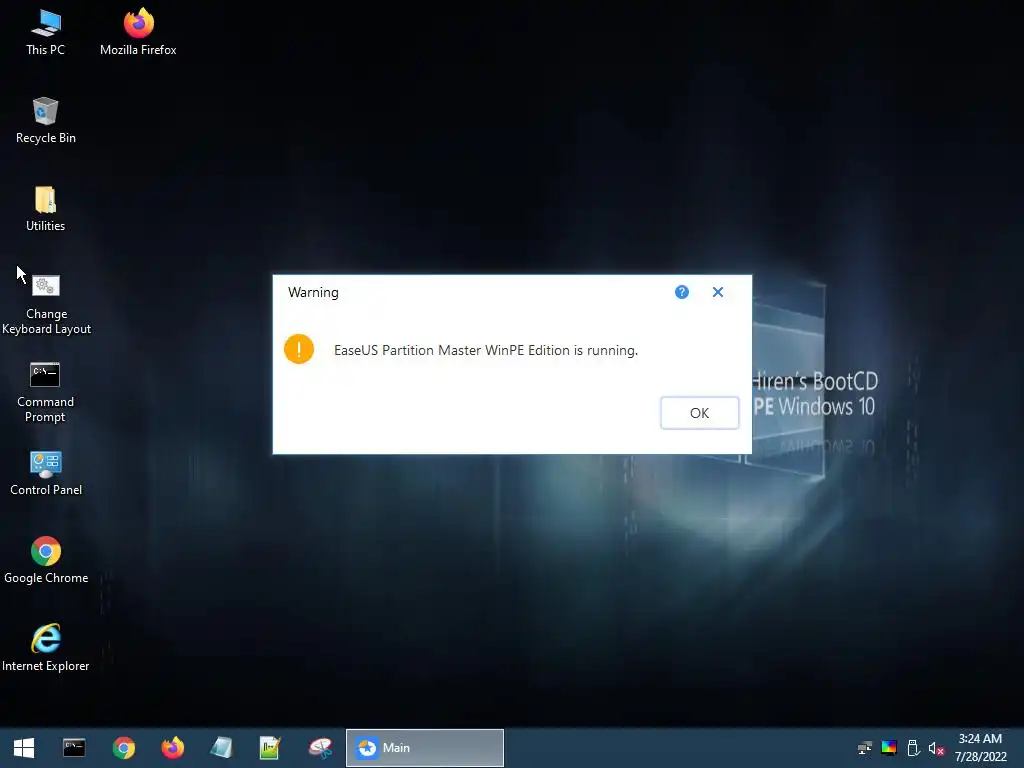Select the Google Chrome desktop icon
Image resolution: width=1024 pixels, height=768 pixels.
[x=46, y=560]
